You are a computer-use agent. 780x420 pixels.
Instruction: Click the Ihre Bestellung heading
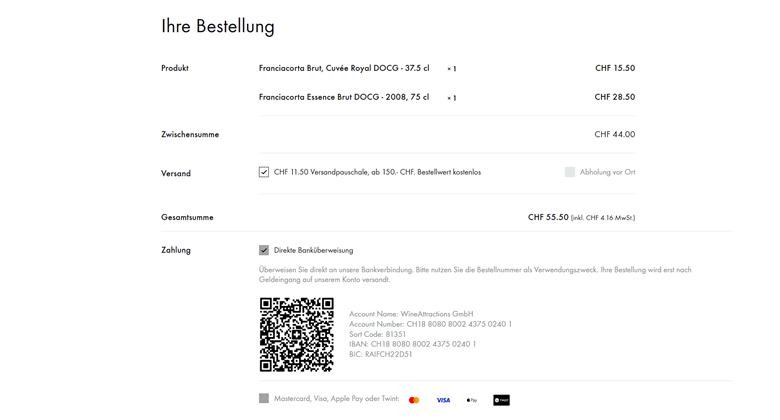(x=218, y=26)
